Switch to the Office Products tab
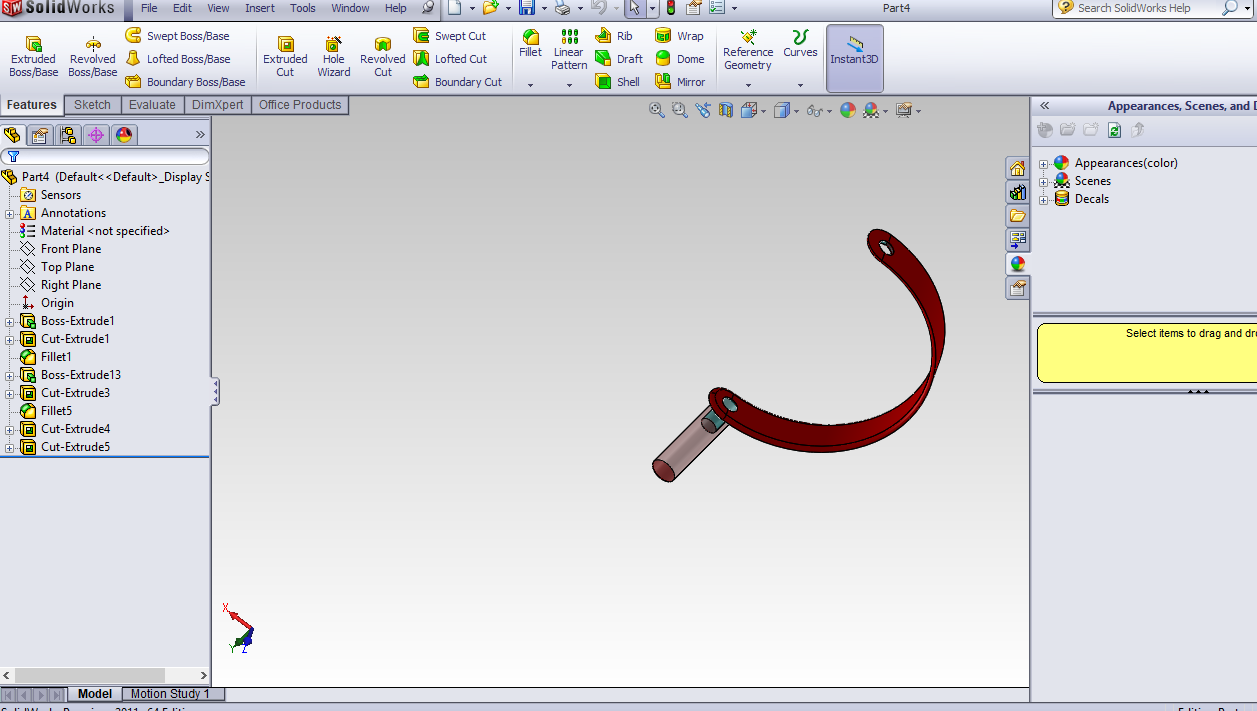The height and width of the screenshot is (711, 1257). pos(300,105)
